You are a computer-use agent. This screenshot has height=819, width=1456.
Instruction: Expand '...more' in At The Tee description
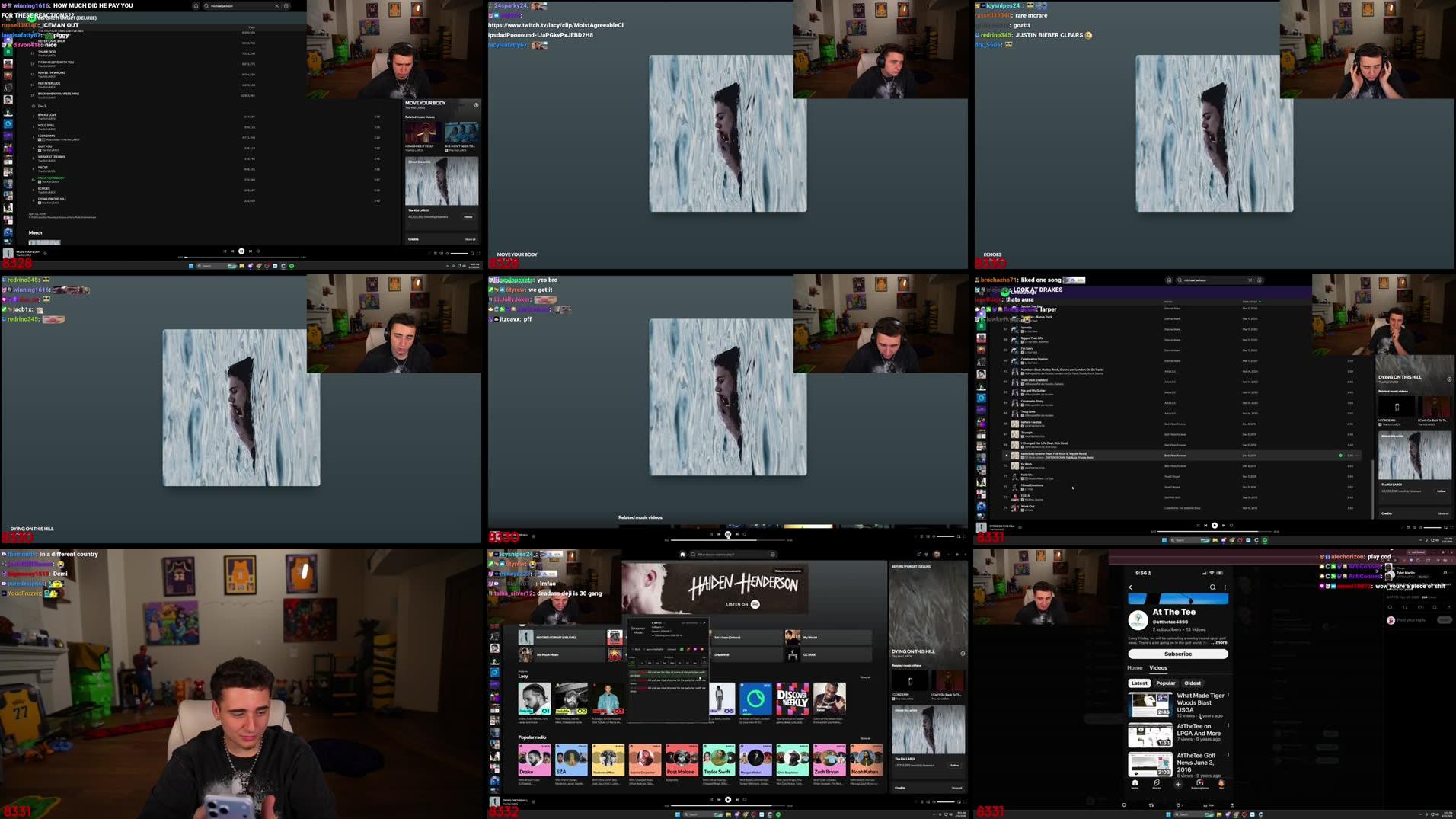click(1220, 642)
